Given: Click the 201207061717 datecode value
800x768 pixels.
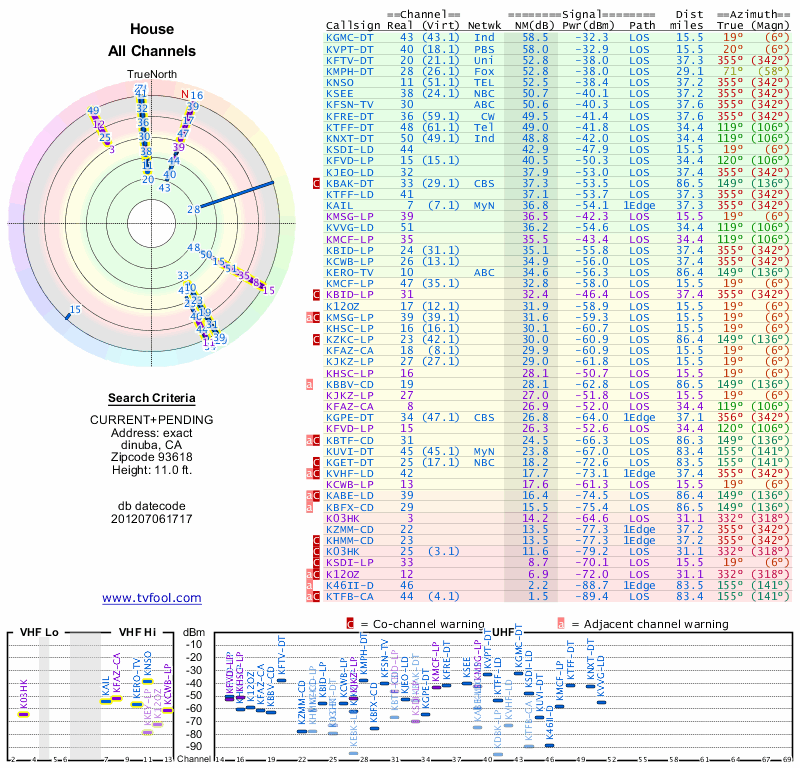Looking at the screenshot, I should click(152, 519).
